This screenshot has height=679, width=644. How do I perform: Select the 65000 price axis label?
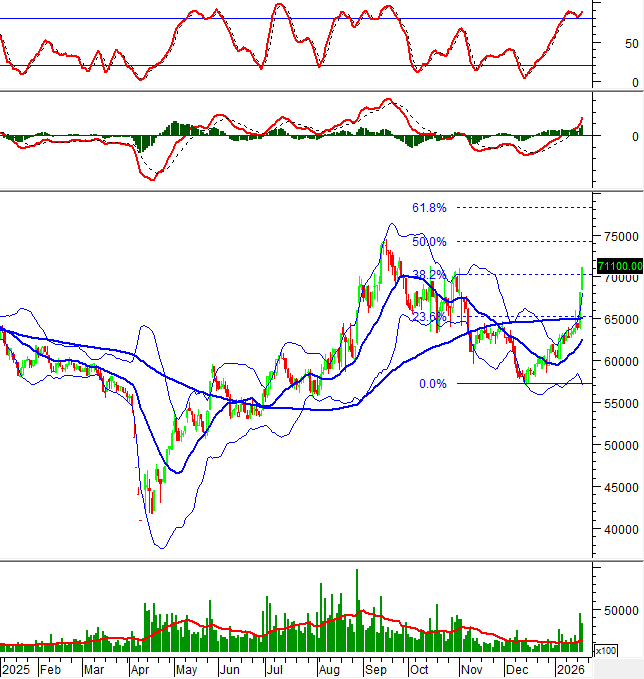click(x=622, y=320)
